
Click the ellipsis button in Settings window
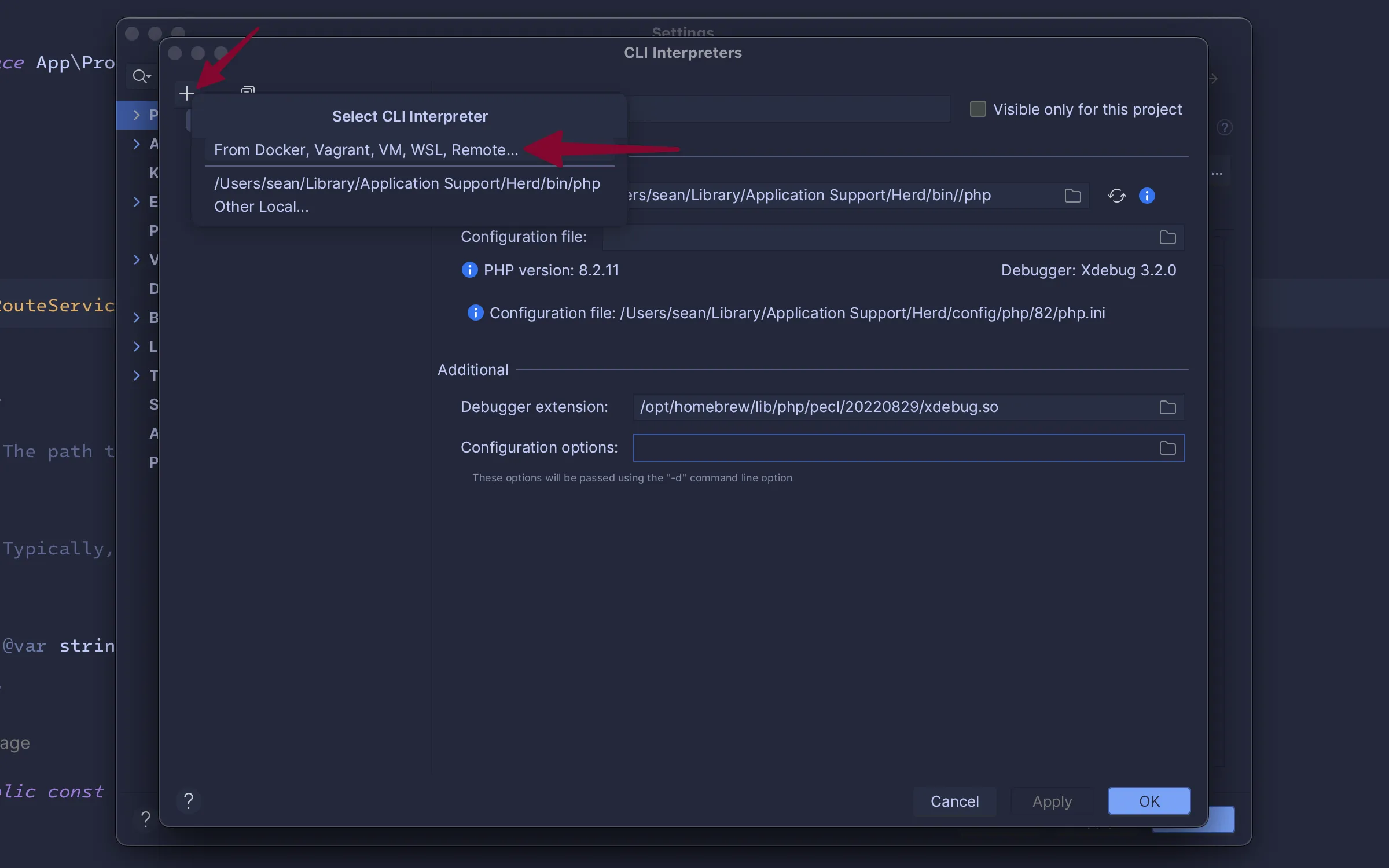click(x=1217, y=174)
